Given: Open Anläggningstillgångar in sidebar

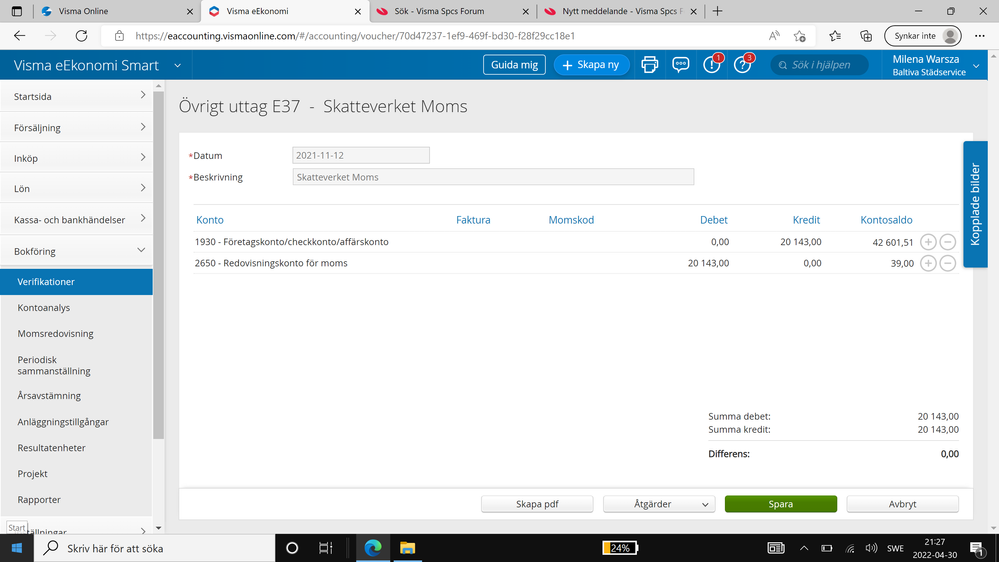Looking at the screenshot, I should 63,422.
